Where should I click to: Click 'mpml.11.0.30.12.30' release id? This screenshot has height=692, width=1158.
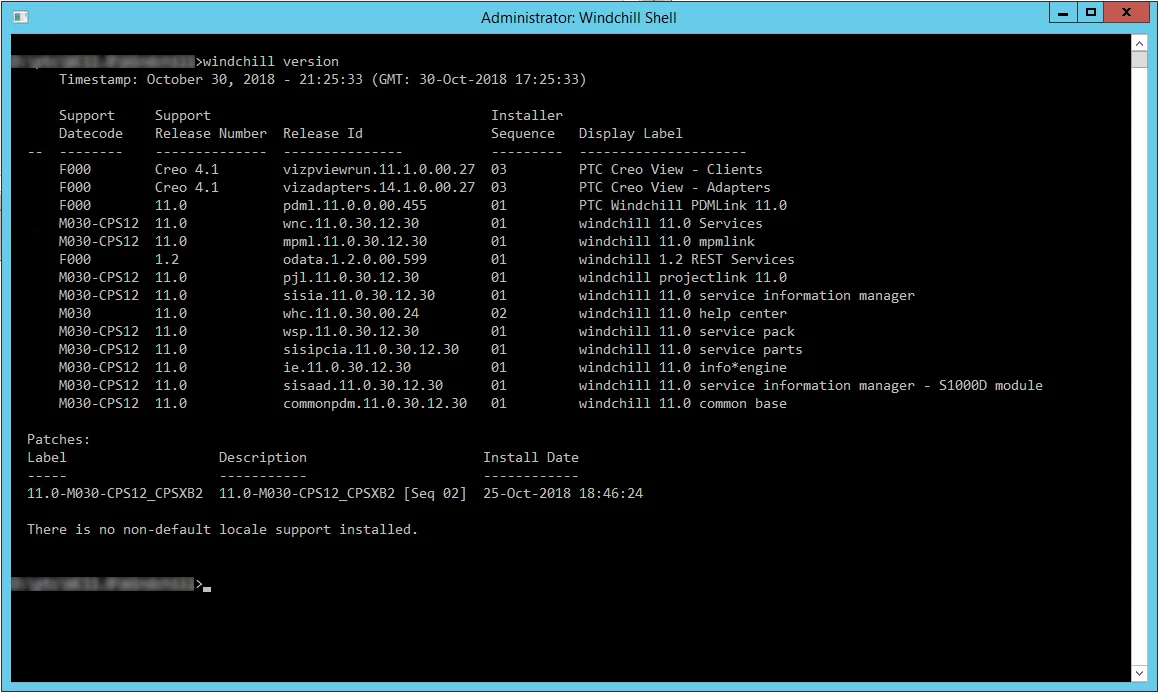coord(354,241)
